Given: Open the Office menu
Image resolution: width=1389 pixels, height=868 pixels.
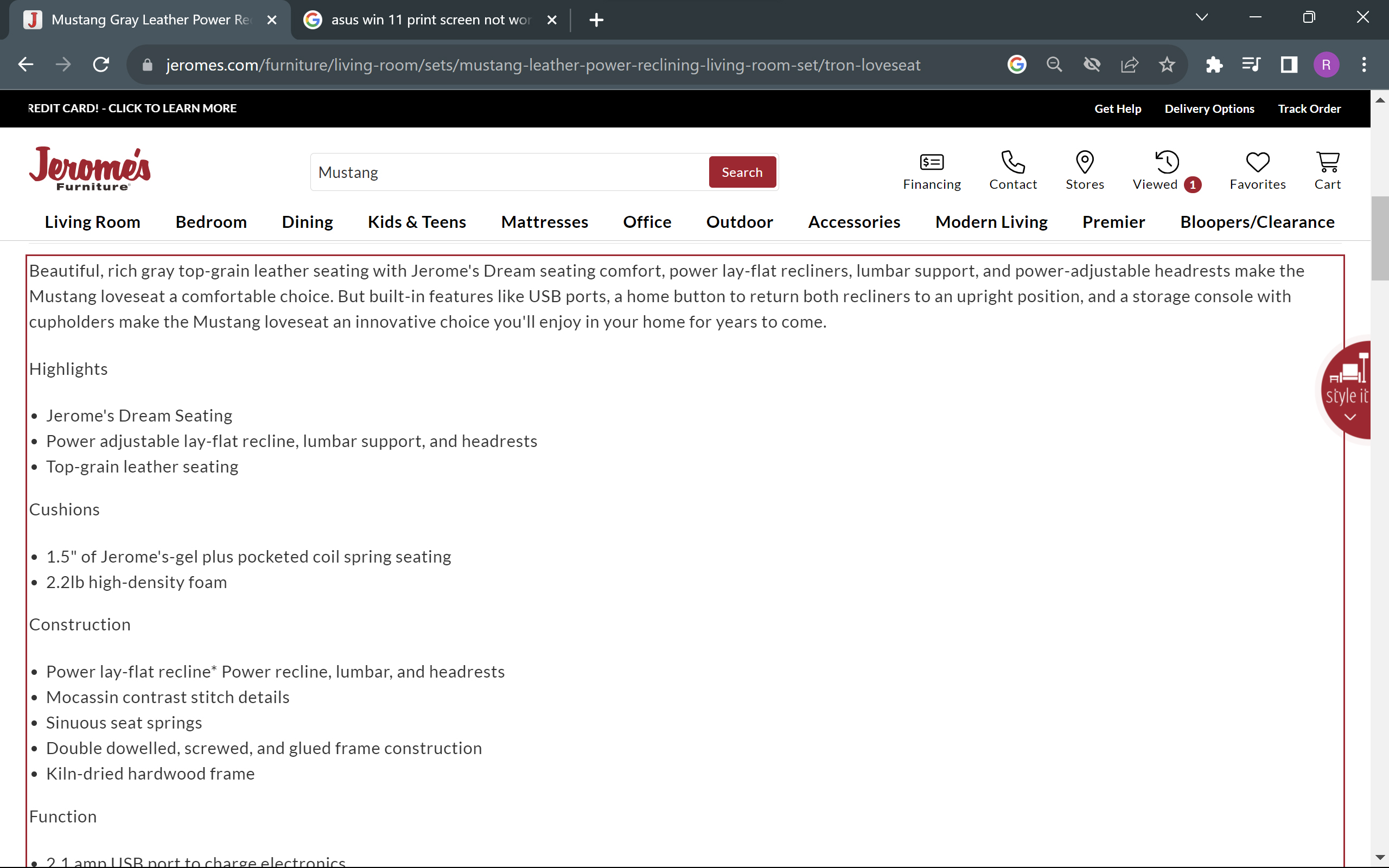Looking at the screenshot, I should [647, 222].
